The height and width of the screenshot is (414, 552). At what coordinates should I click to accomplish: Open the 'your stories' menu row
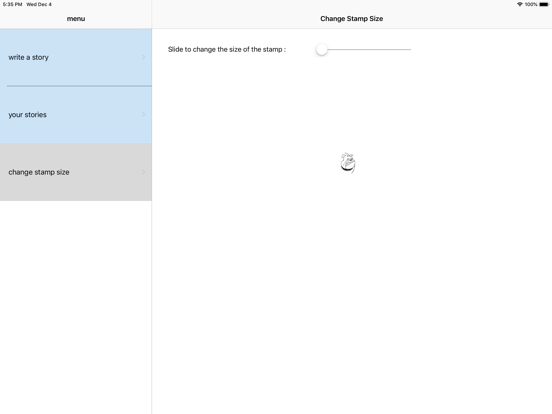click(x=76, y=115)
